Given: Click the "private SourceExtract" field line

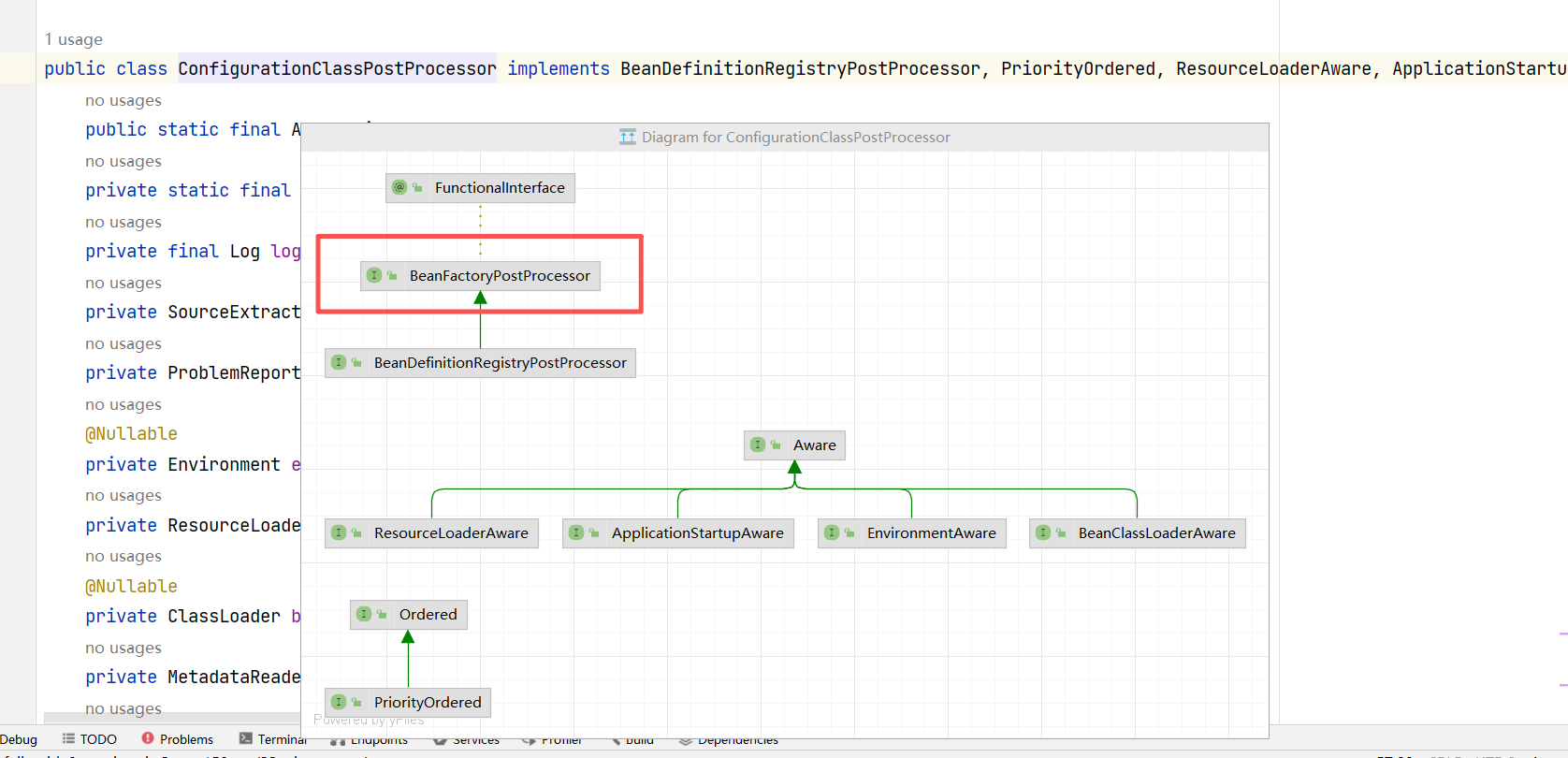Looking at the screenshot, I should (x=193, y=312).
